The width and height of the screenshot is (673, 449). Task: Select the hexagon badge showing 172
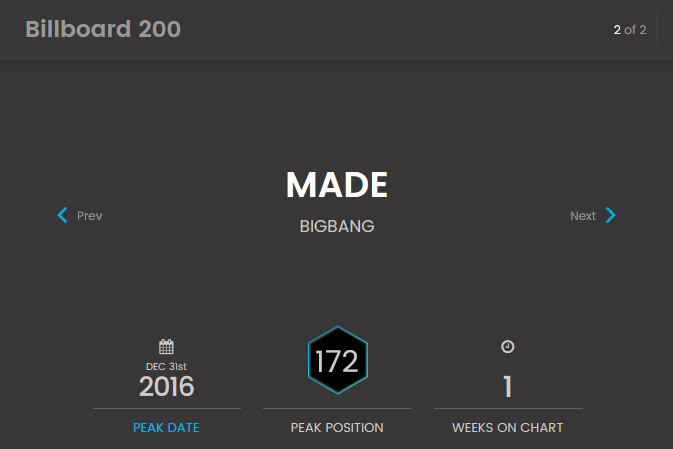coord(338,361)
